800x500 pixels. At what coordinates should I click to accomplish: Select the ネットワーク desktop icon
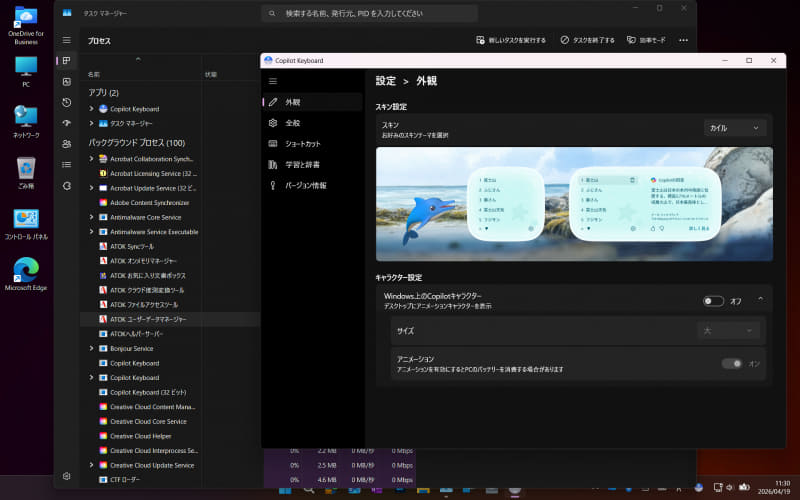click(26, 122)
